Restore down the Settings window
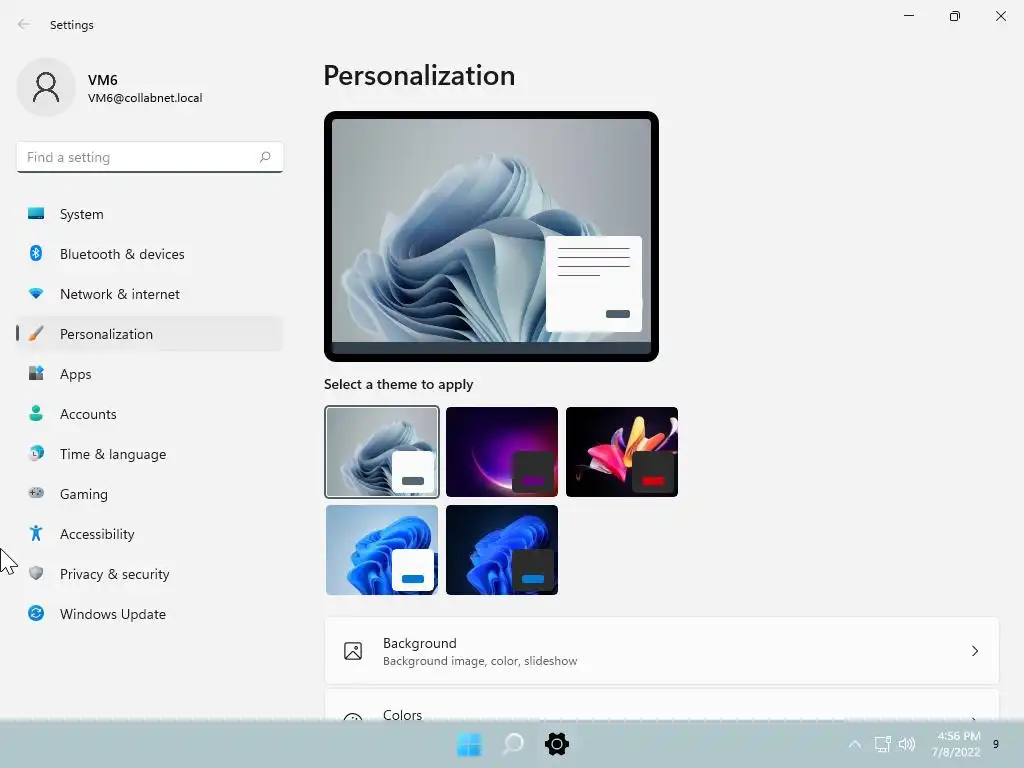Screen dimensions: 1024x768 pos(955,16)
